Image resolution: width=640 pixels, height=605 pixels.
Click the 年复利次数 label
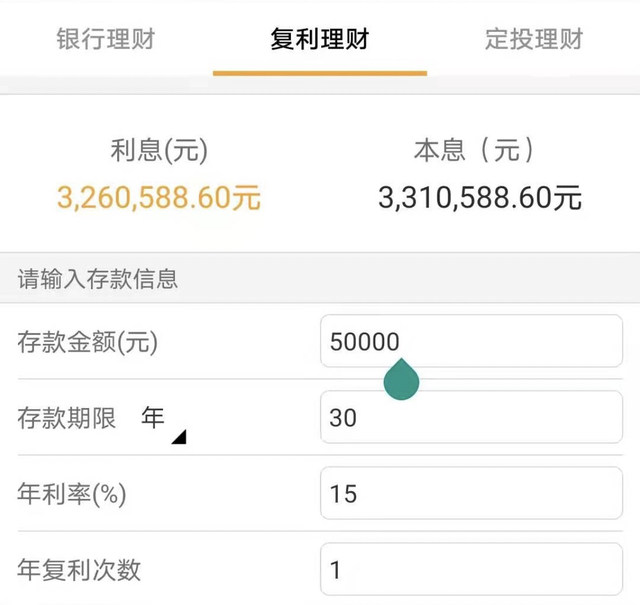tap(79, 570)
